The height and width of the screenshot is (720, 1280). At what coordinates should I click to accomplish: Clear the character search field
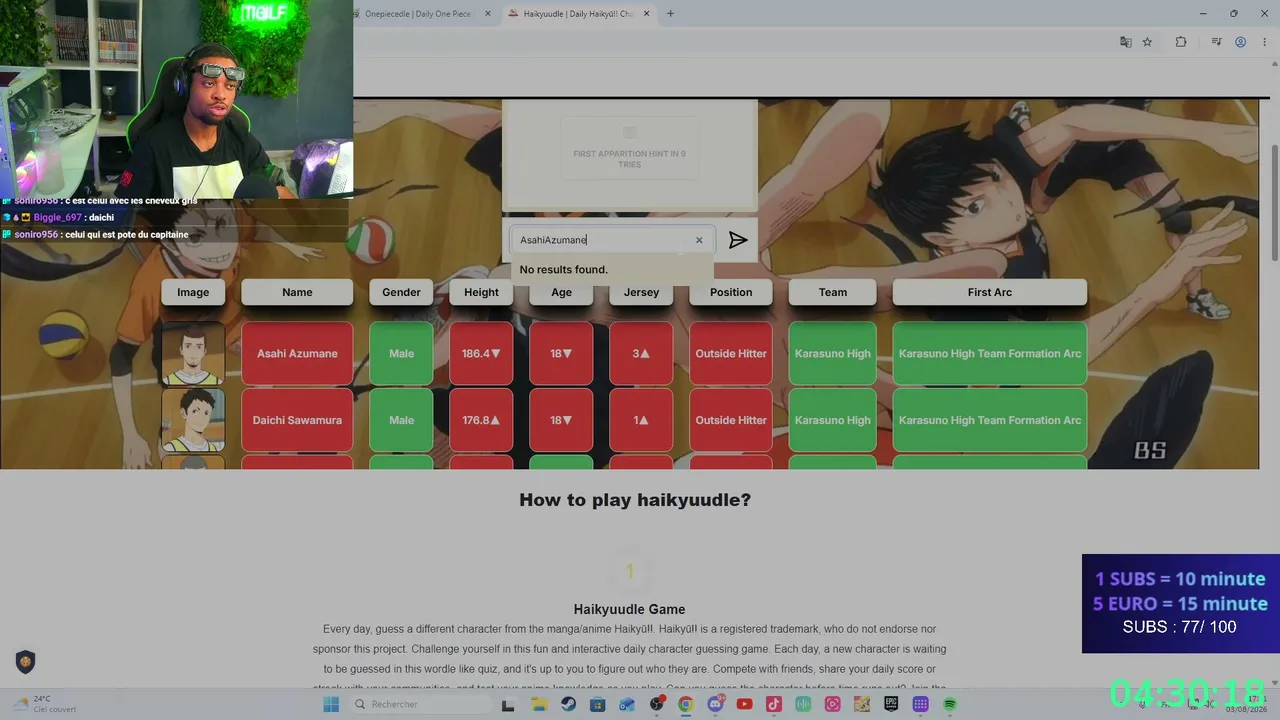click(699, 240)
